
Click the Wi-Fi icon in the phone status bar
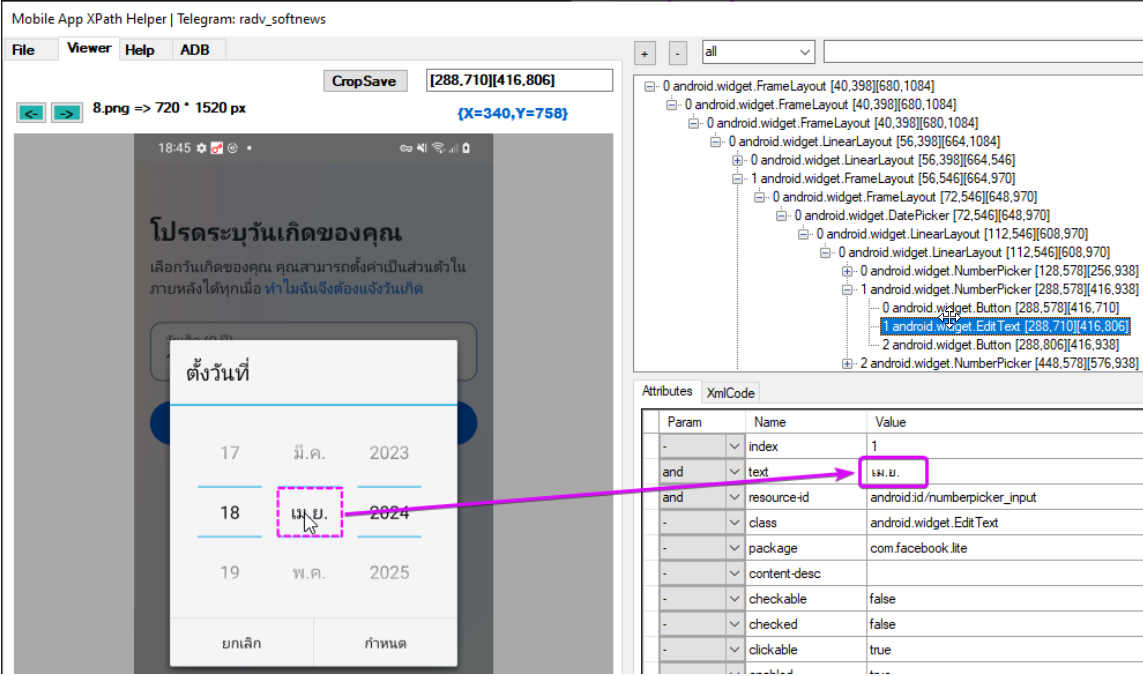pos(438,148)
